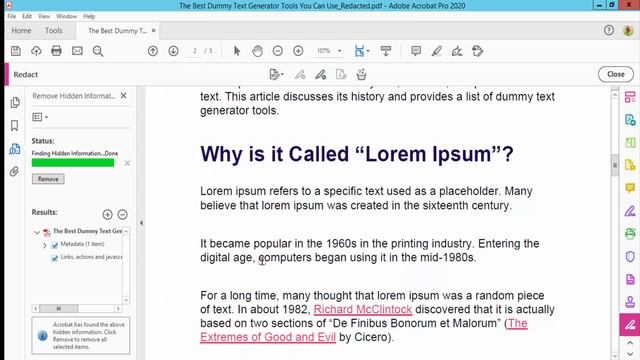Click the scrolling mode download icon
Image resolution: width=640 pixels, height=360 pixels.
[386, 51]
